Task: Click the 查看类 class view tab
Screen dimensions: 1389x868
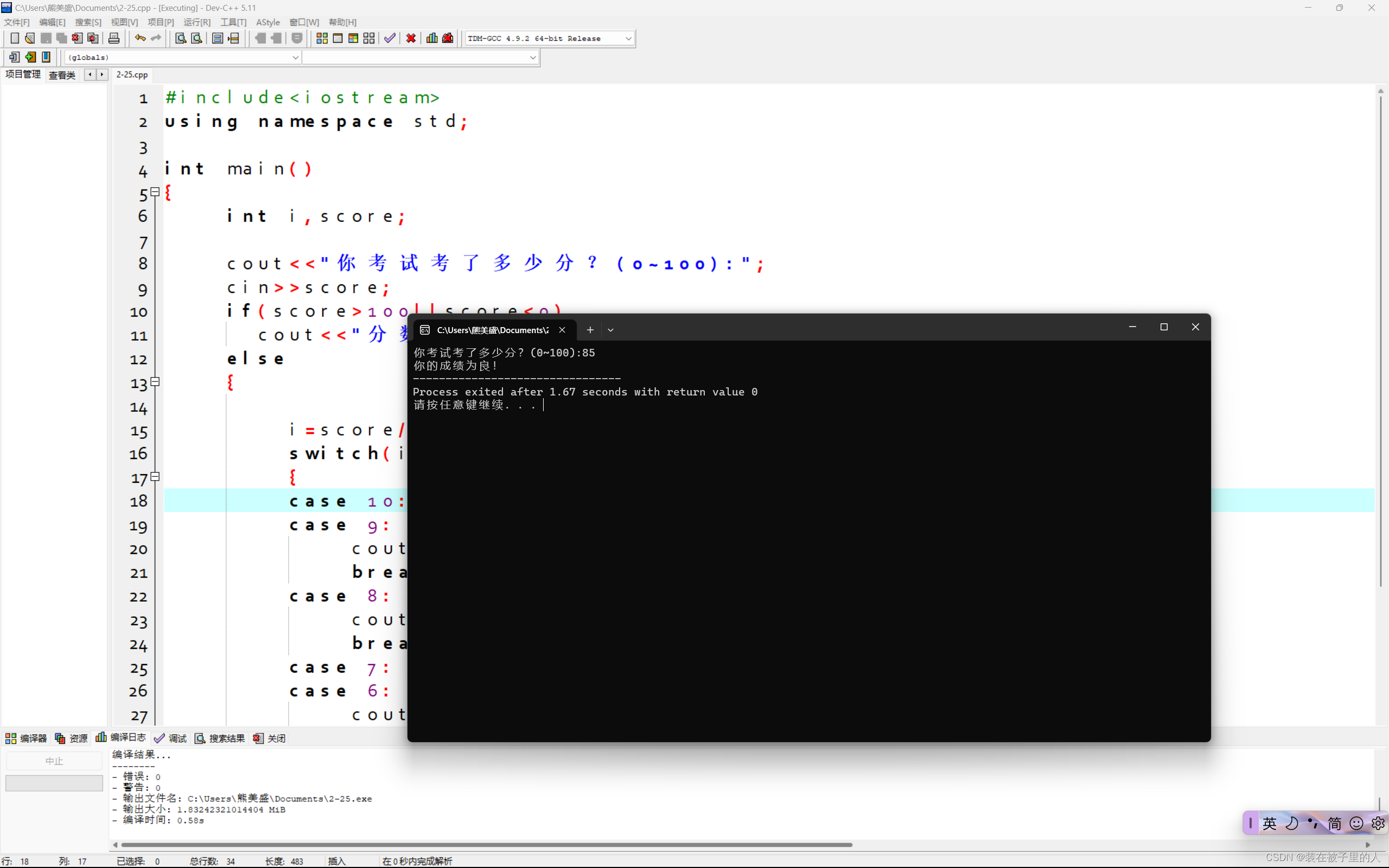Action: (62, 75)
